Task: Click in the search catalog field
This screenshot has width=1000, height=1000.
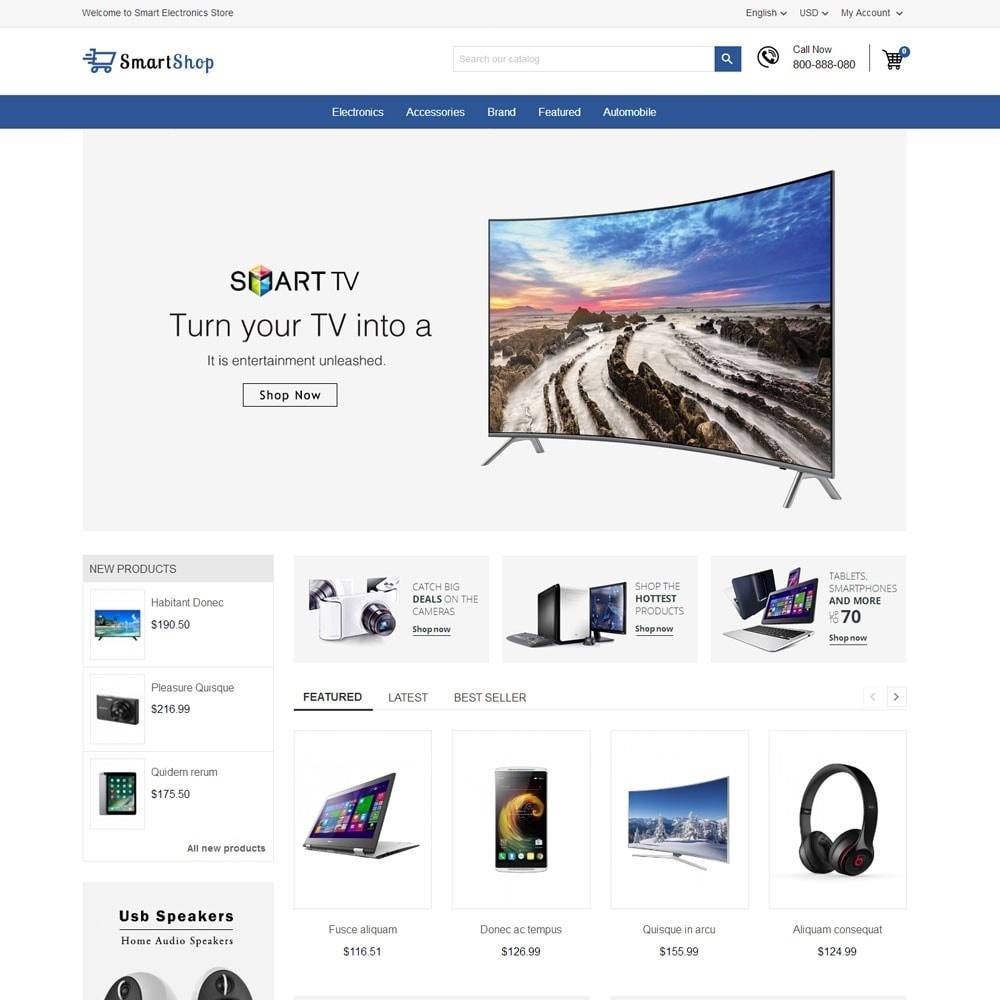Action: click(x=584, y=59)
